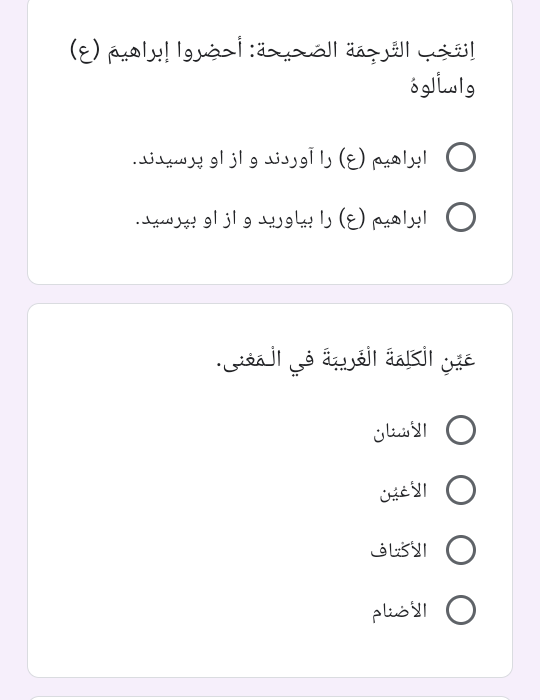
Task: Choose radio option "بیاورید و از او بپرسید"
Action: [x=461, y=217]
